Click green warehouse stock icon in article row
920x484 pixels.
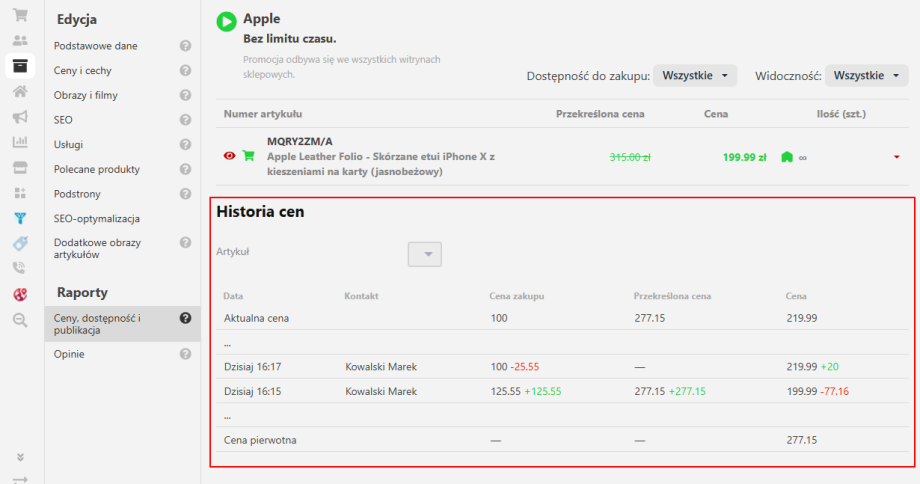787,157
